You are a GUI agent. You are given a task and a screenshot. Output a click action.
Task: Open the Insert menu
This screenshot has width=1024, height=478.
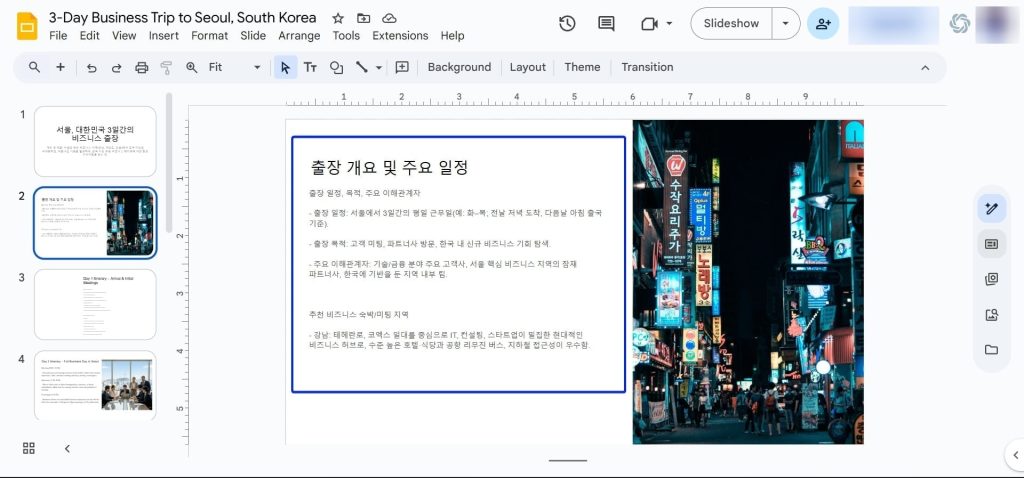click(163, 36)
